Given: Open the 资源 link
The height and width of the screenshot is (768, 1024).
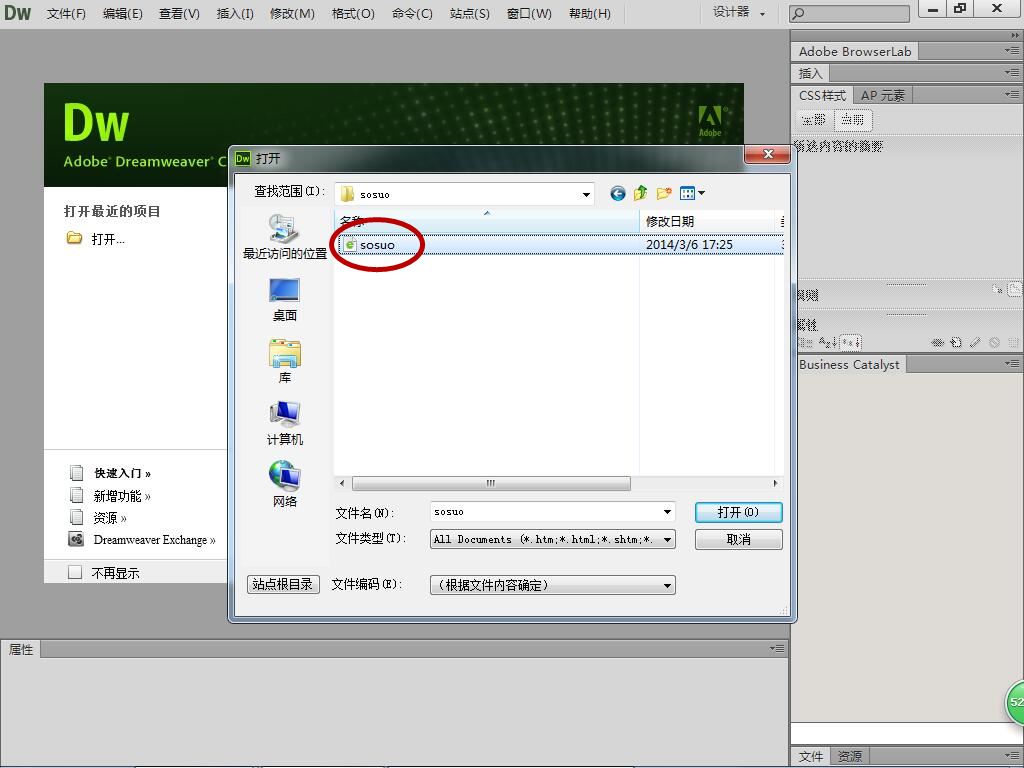Looking at the screenshot, I should coord(110,518).
